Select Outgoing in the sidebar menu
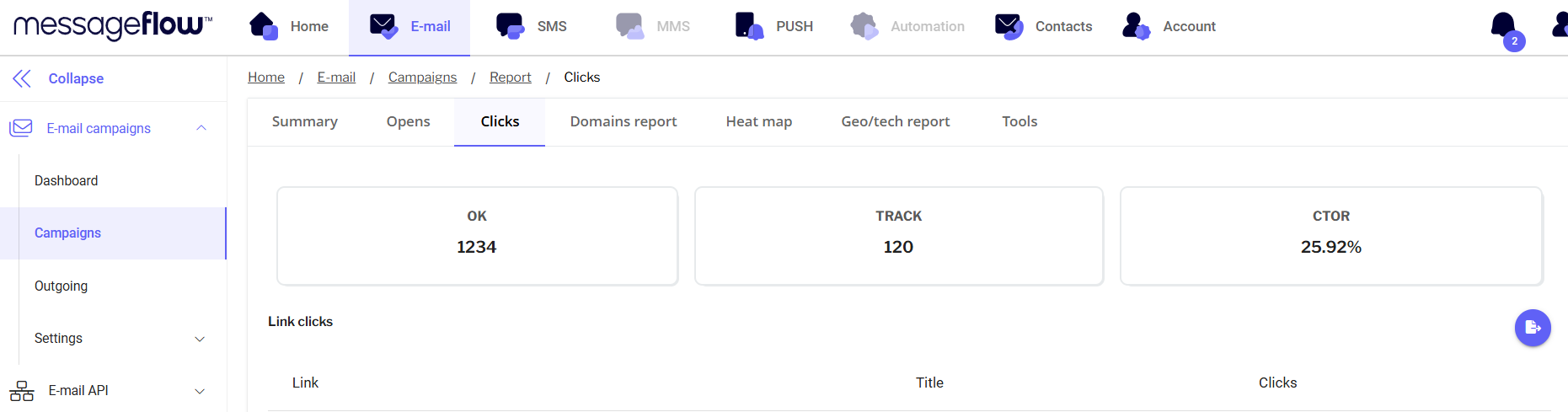 (61, 286)
